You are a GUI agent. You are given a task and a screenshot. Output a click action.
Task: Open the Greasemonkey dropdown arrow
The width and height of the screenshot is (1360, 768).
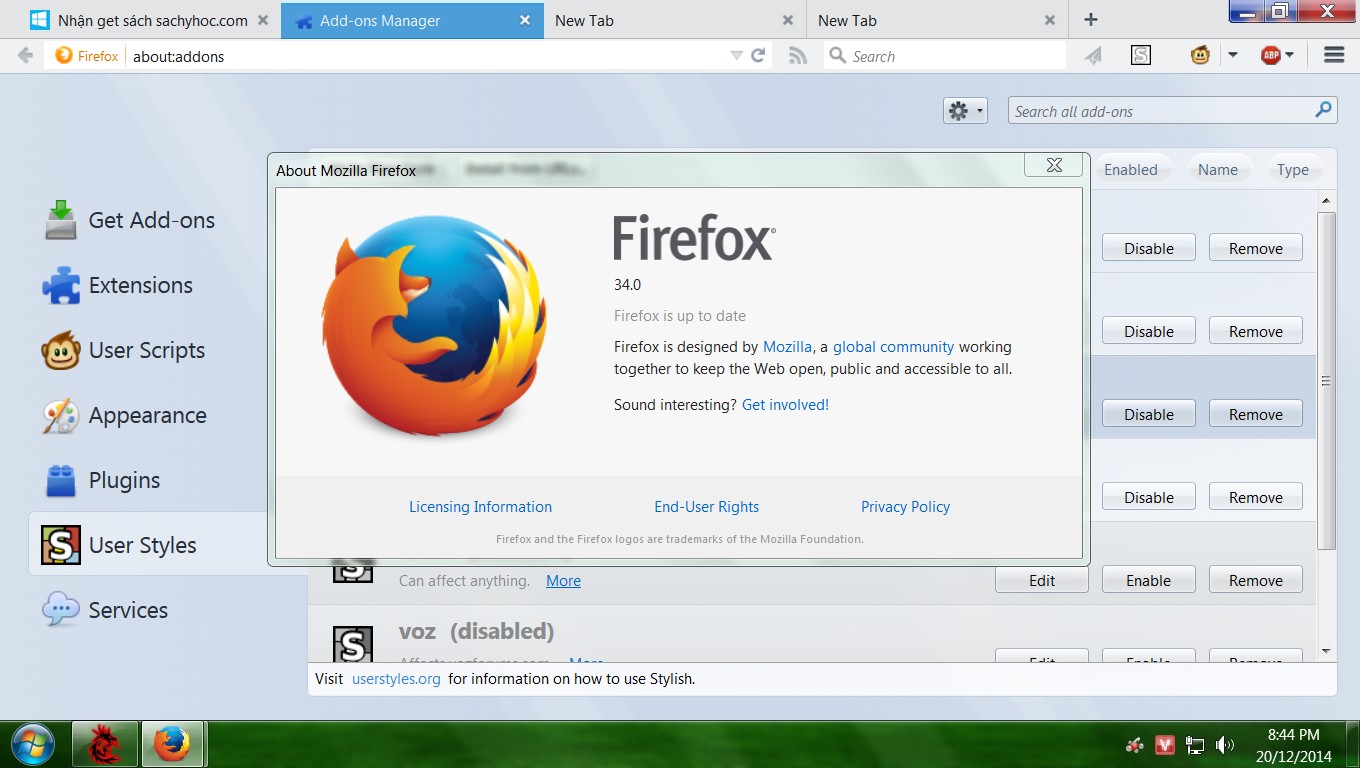(1233, 56)
